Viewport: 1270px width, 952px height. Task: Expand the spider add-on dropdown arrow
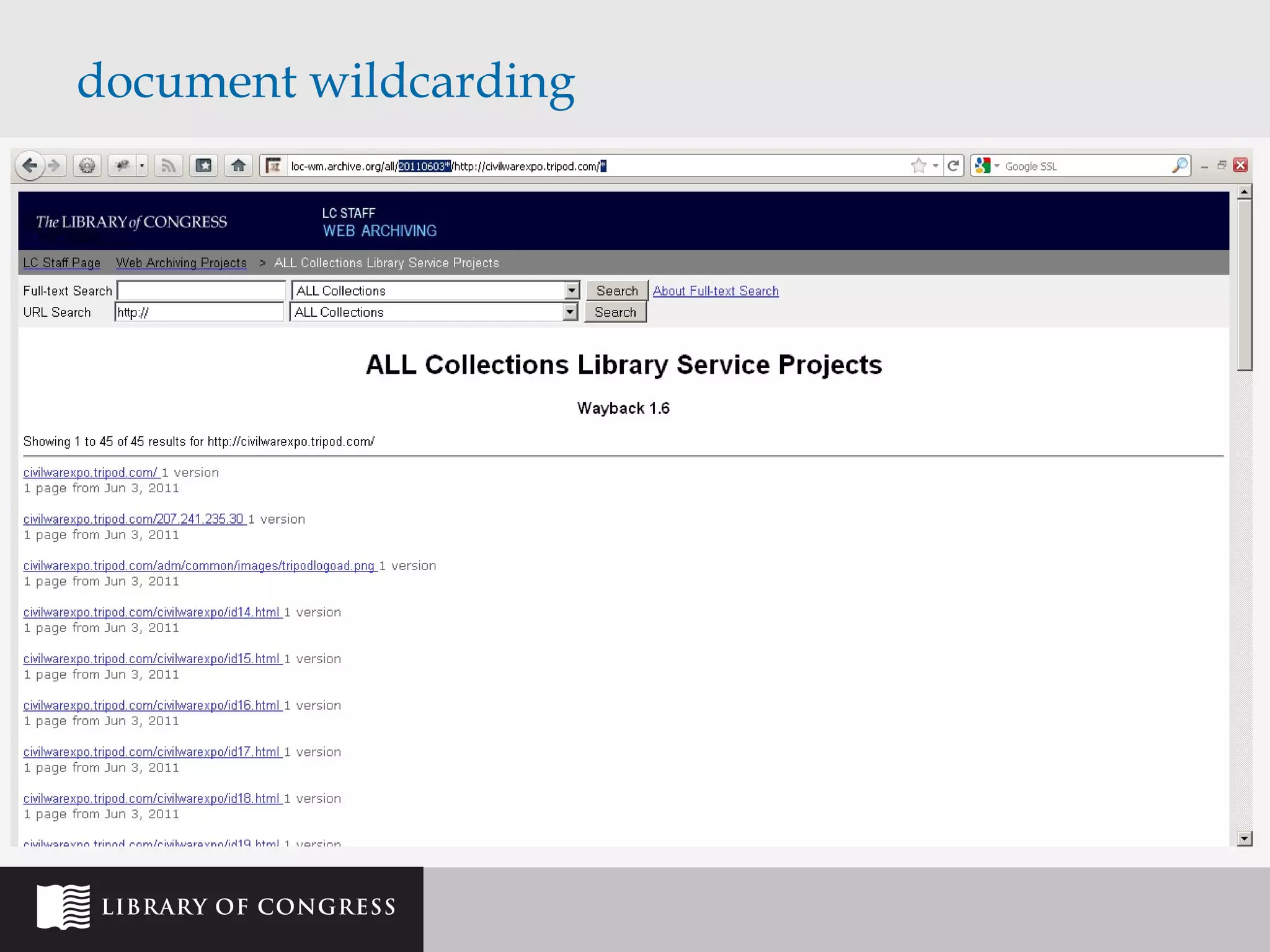coord(142,165)
